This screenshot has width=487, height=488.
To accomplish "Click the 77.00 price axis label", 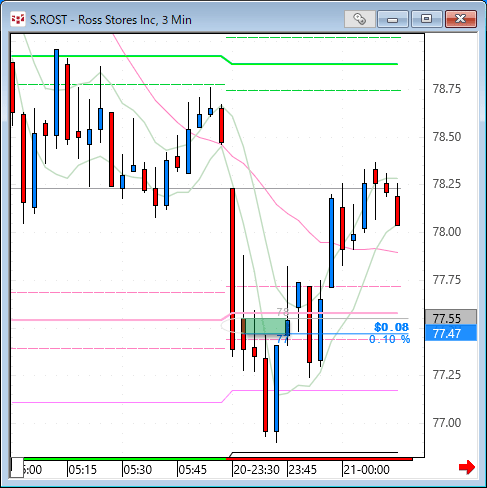I will click(x=447, y=423).
